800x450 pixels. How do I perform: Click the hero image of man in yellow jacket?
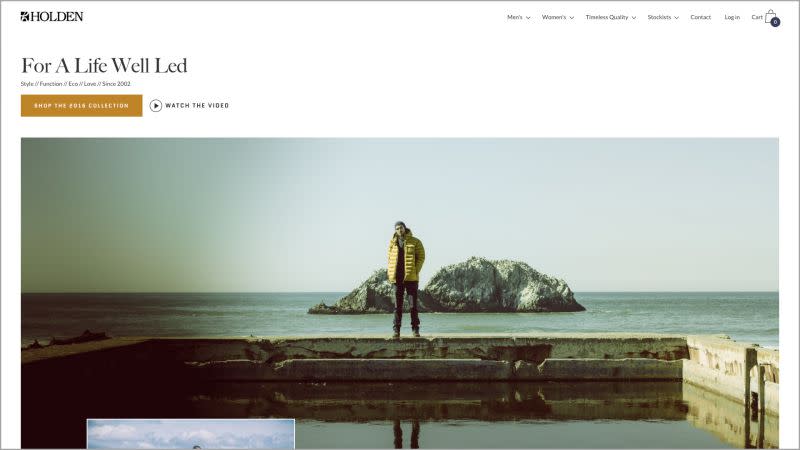[399, 293]
